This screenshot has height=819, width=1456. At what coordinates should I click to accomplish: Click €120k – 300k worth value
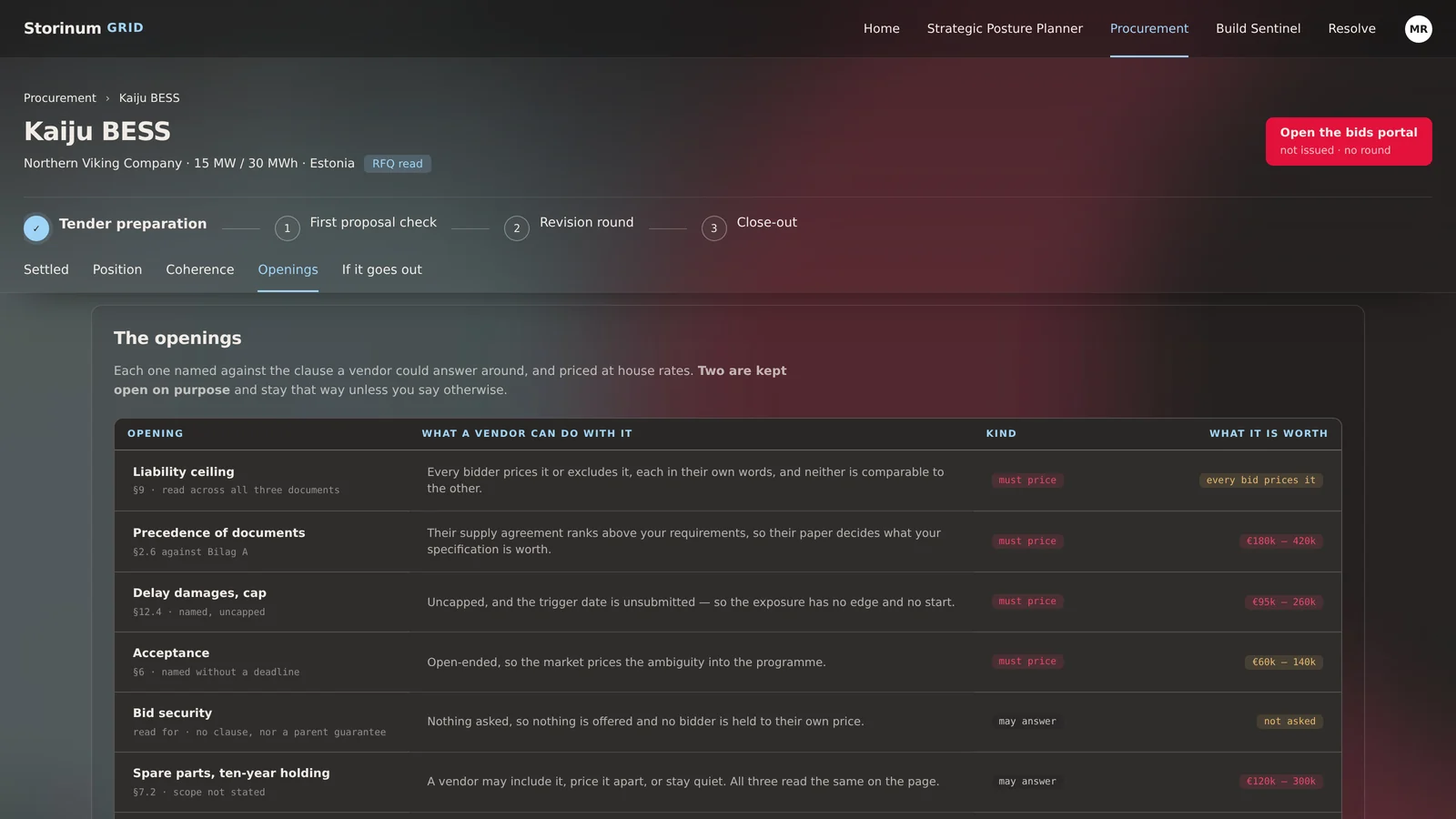1280,782
